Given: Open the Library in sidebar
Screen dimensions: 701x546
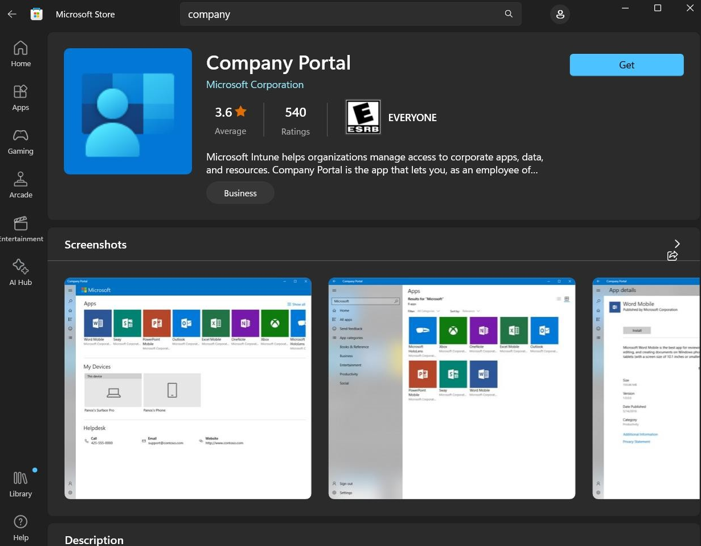Looking at the screenshot, I should [x=20, y=484].
